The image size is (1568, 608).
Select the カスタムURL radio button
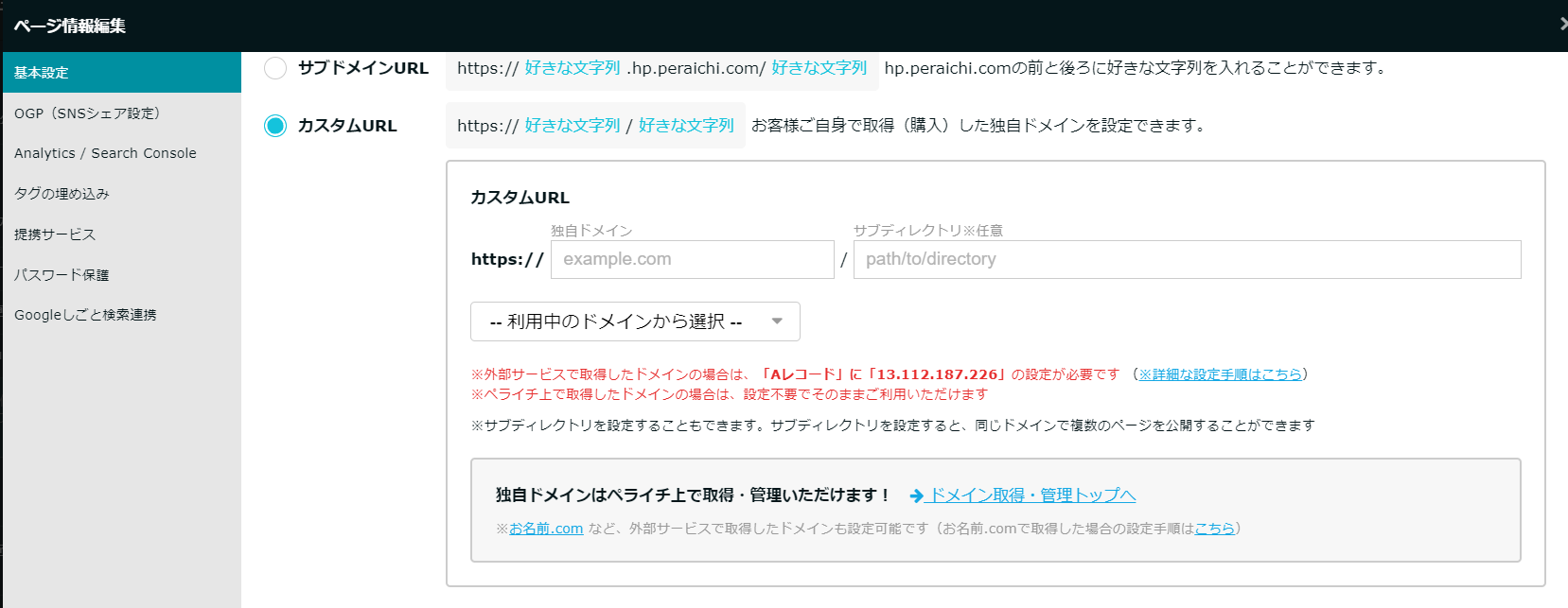[x=275, y=126]
